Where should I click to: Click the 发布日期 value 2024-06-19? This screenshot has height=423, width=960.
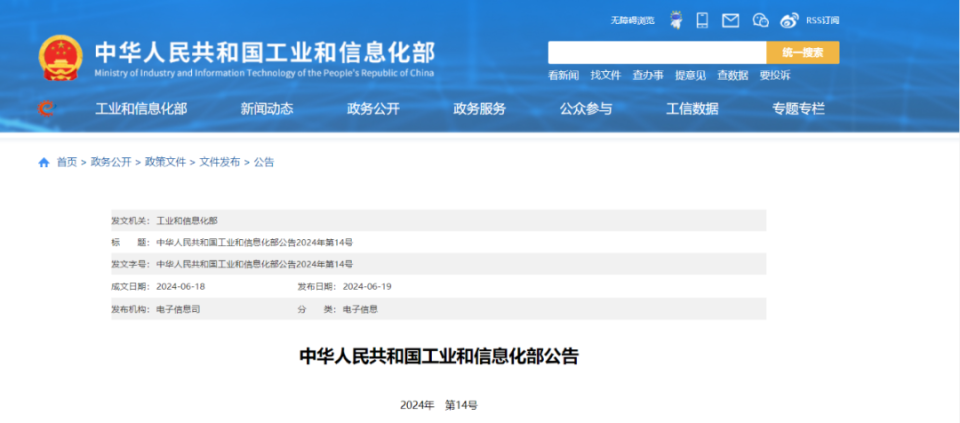367,286
